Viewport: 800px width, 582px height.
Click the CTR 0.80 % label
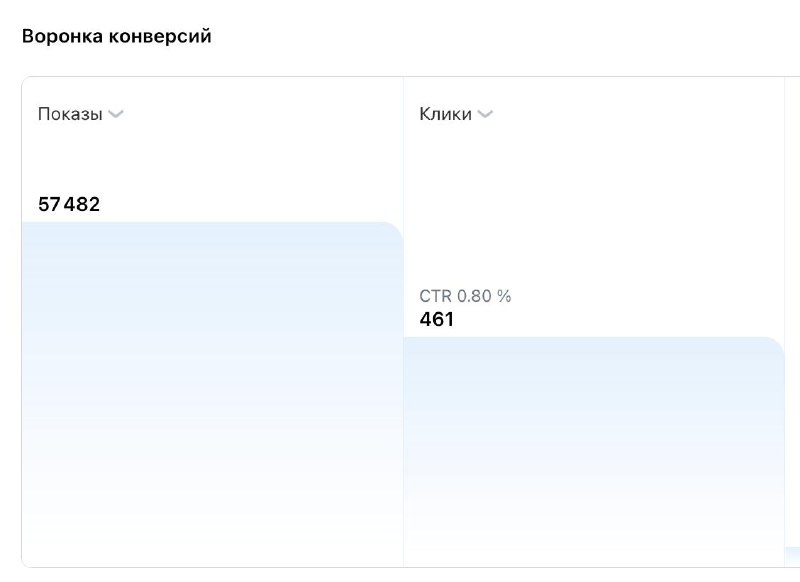click(x=465, y=296)
